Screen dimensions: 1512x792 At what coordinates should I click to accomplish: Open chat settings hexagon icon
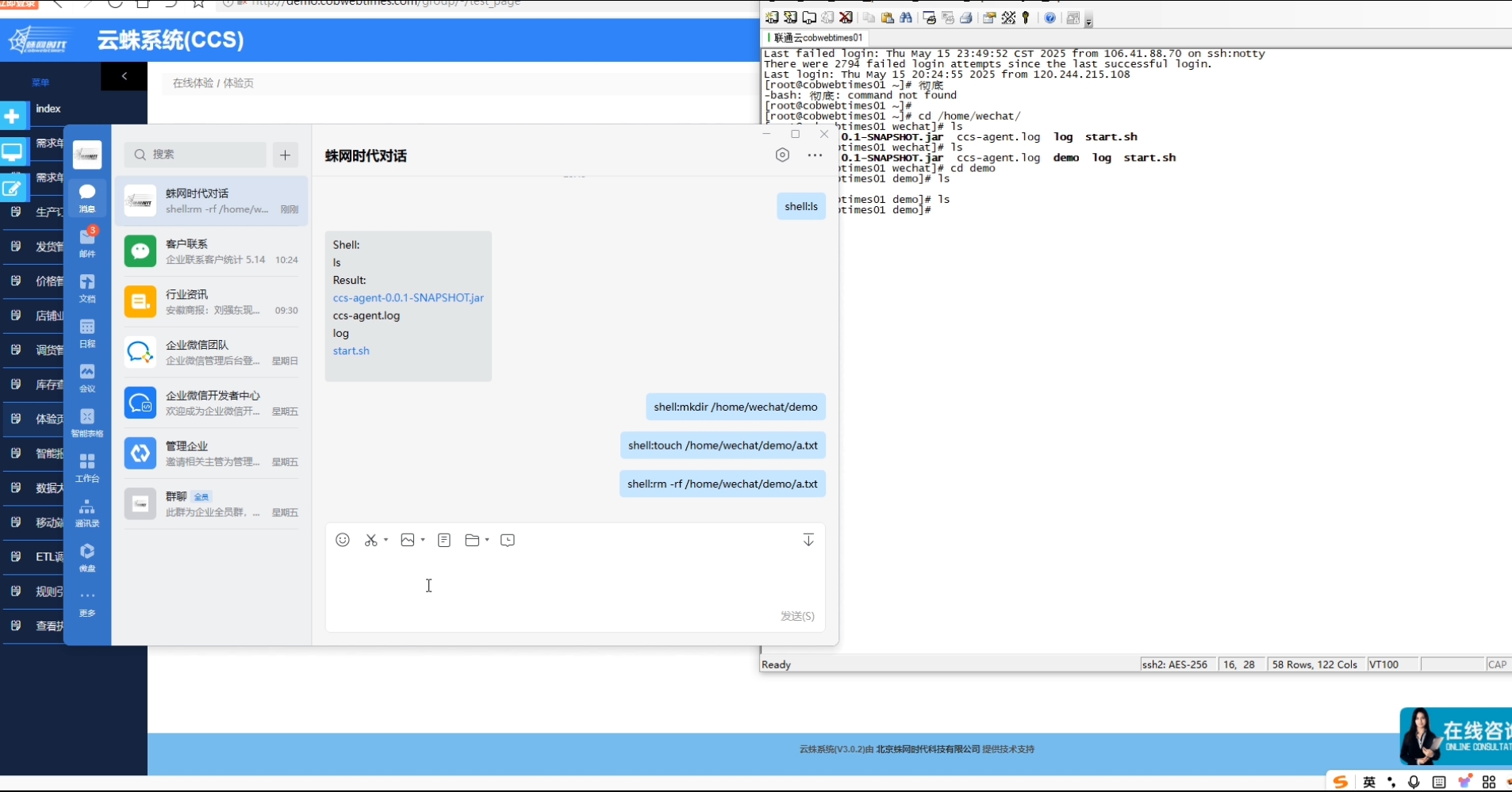(x=782, y=155)
